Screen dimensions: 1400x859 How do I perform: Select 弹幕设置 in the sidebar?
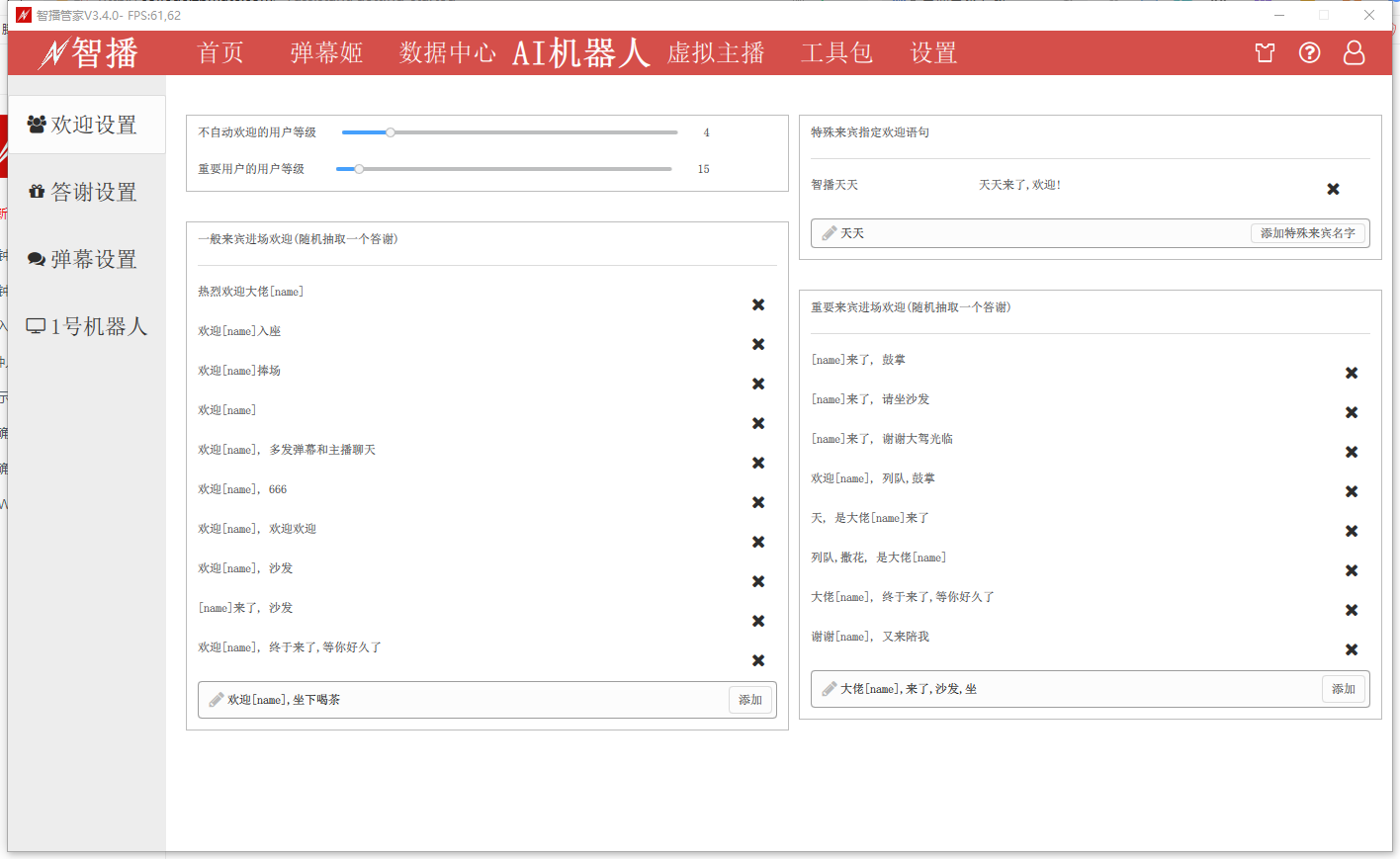[87, 259]
